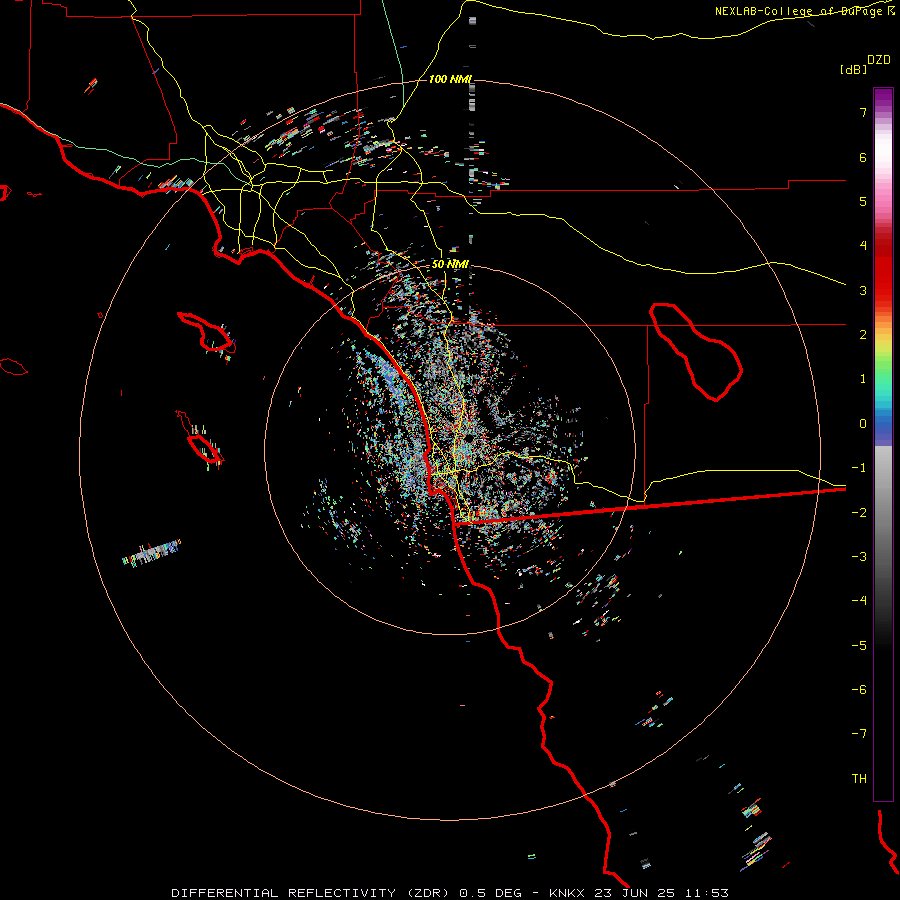
Task: Click the 6 value on color scale
Action: tap(863, 157)
